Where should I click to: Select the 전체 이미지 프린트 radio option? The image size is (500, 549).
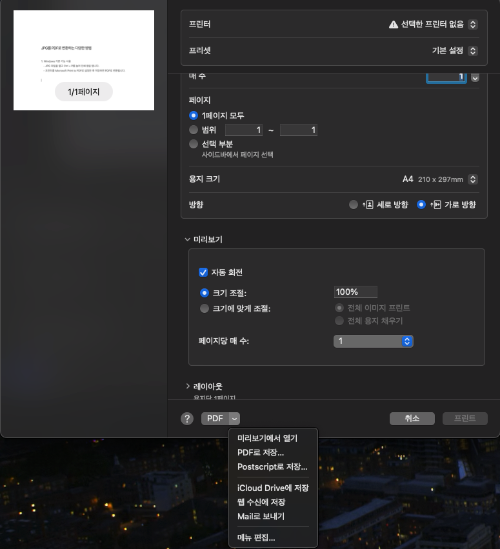[339, 308]
